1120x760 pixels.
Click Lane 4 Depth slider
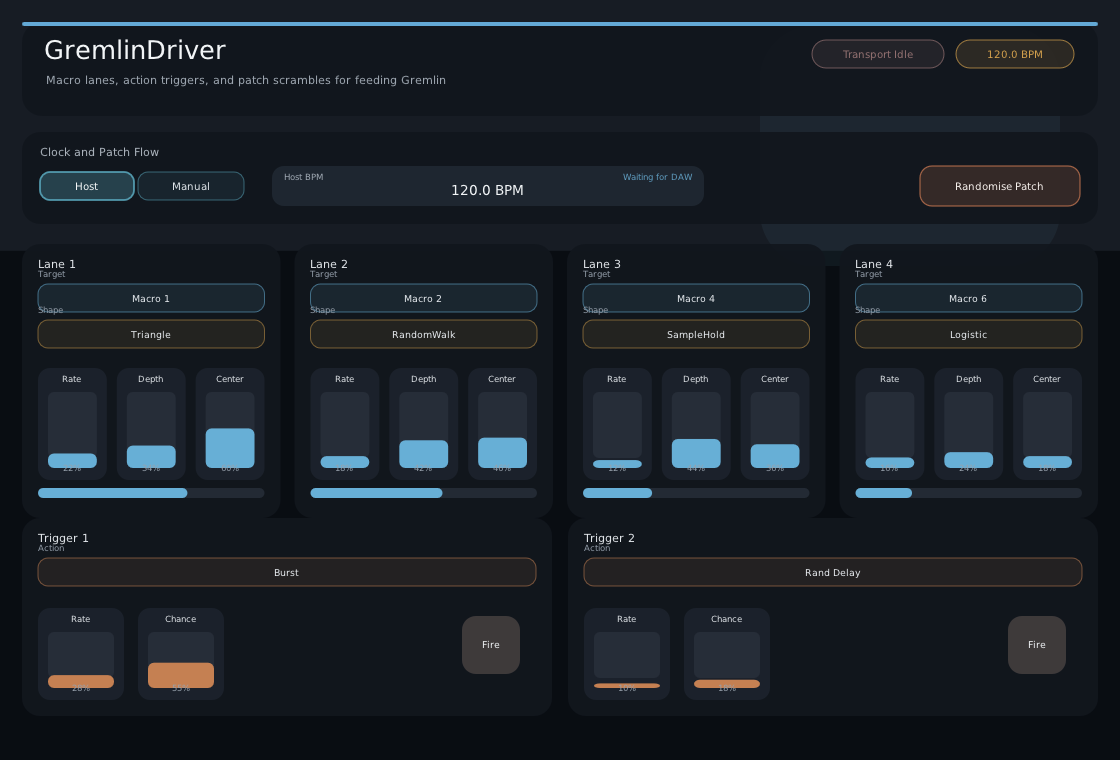pos(969,429)
